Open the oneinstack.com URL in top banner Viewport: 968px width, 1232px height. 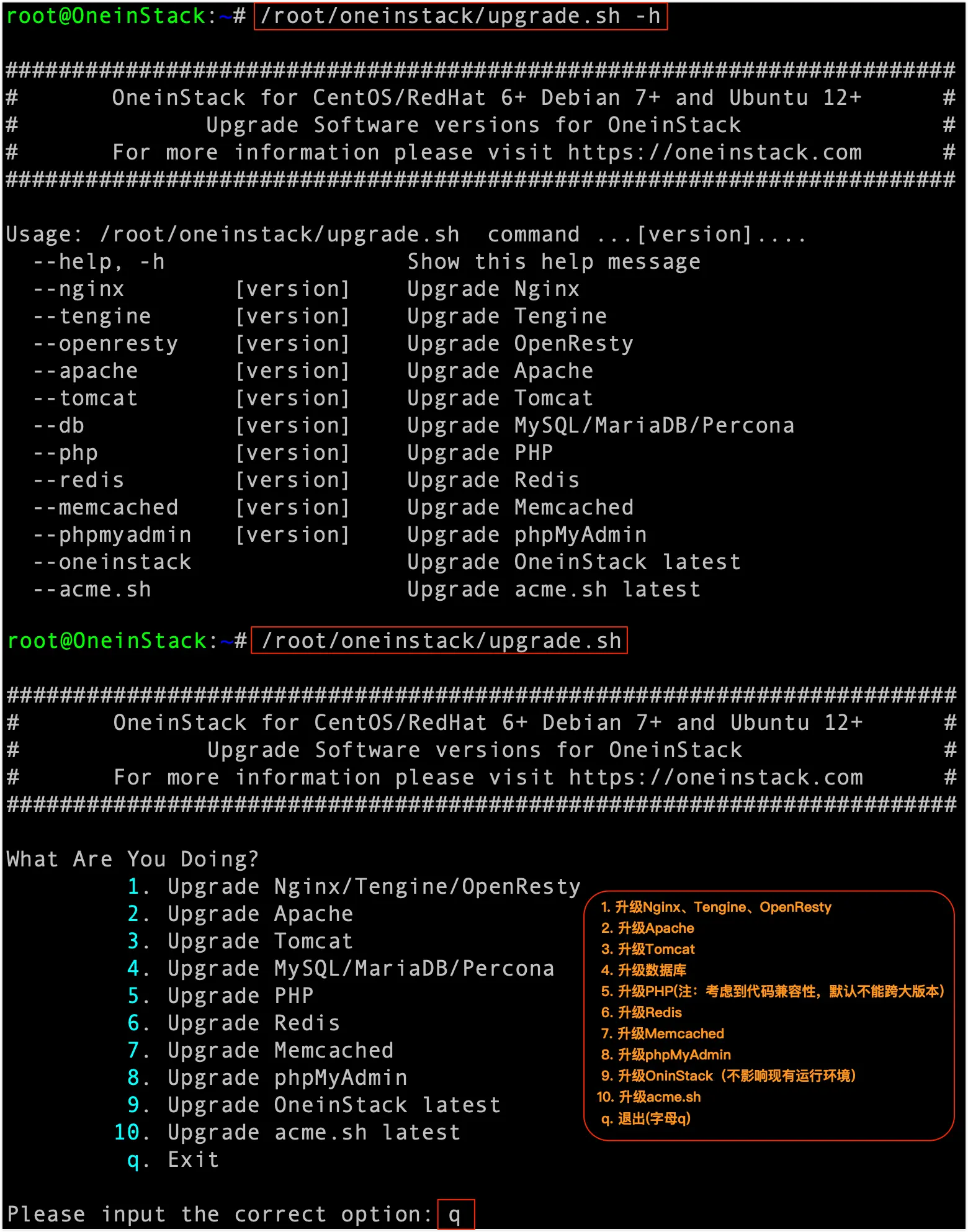click(x=714, y=153)
